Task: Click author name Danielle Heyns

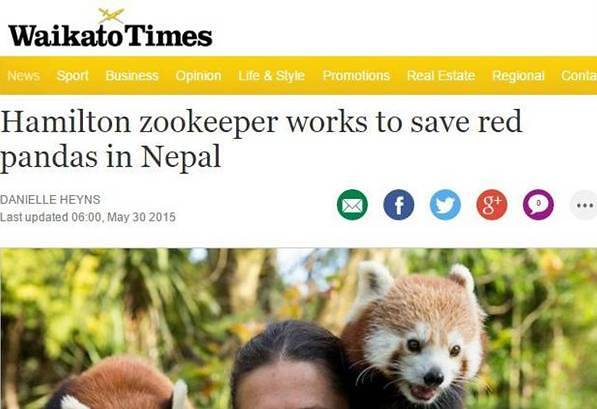Action: pyautogui.click(x=50, y=200)
